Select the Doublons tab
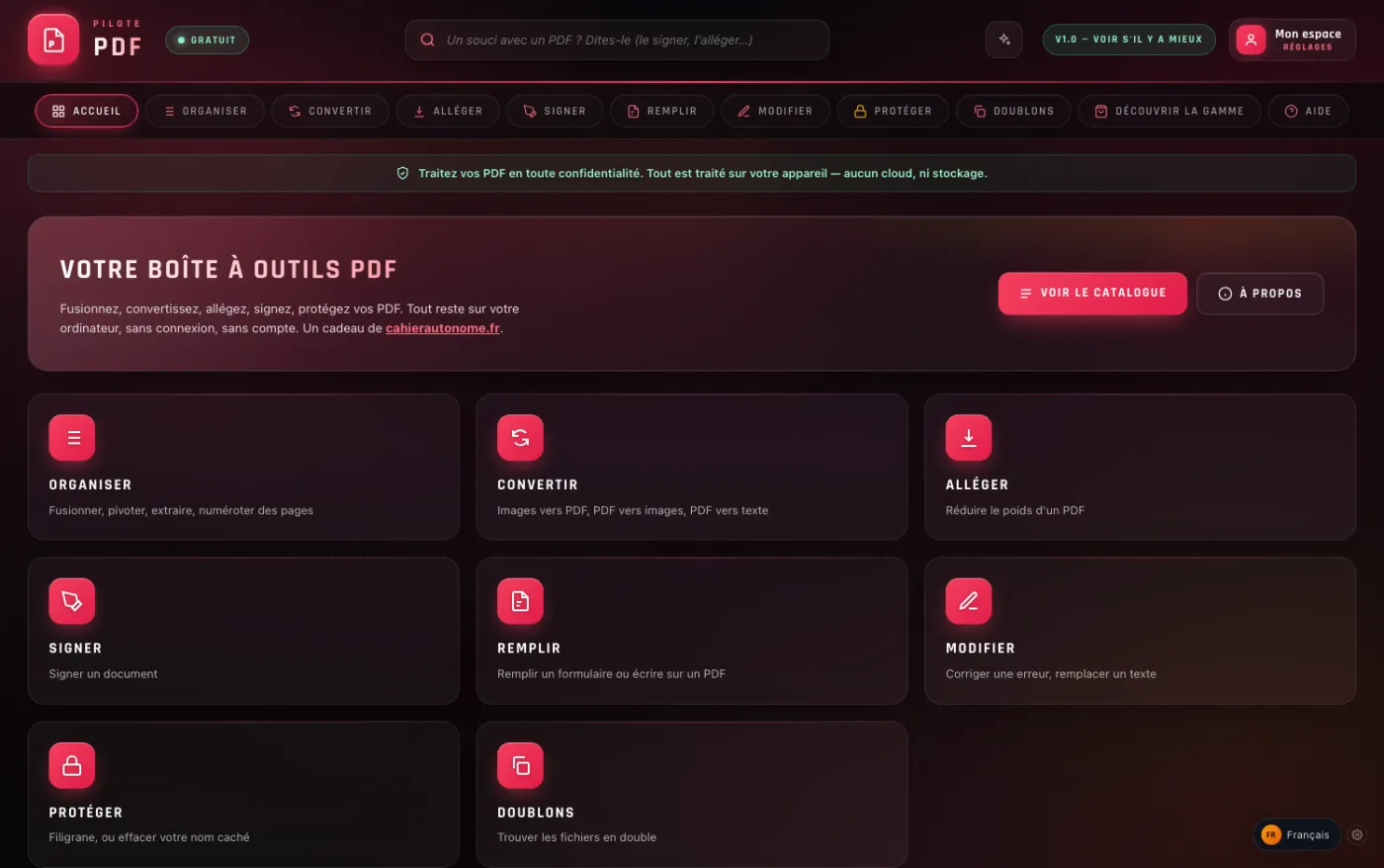Viewport: 1384px width, 868px height. pos(1013,111)
